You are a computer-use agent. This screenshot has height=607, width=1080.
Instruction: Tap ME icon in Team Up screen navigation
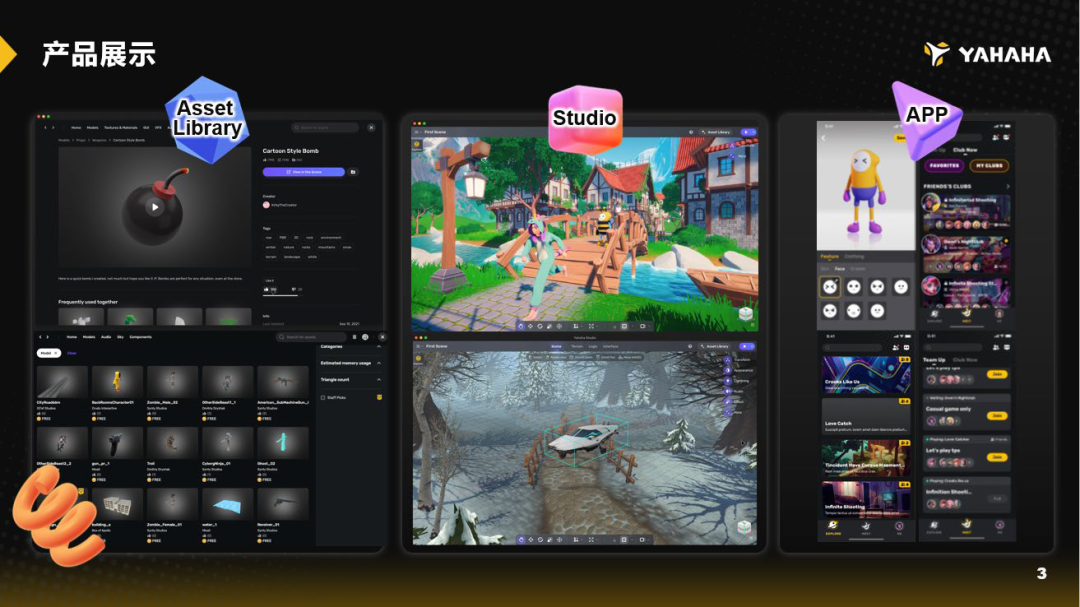pyautogui.click(x=999, y=527)
